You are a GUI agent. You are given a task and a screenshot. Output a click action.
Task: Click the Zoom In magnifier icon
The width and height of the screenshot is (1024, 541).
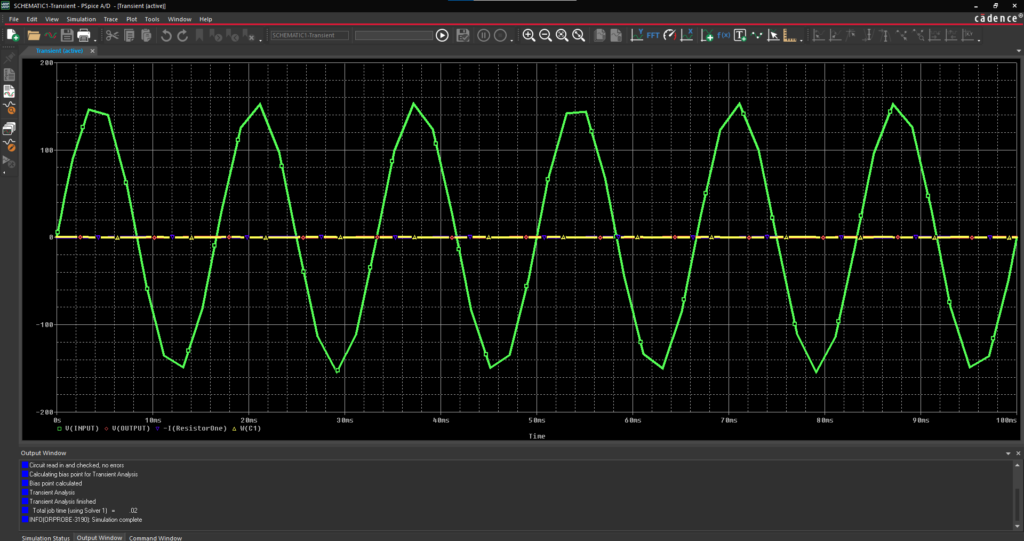(529, 35)
